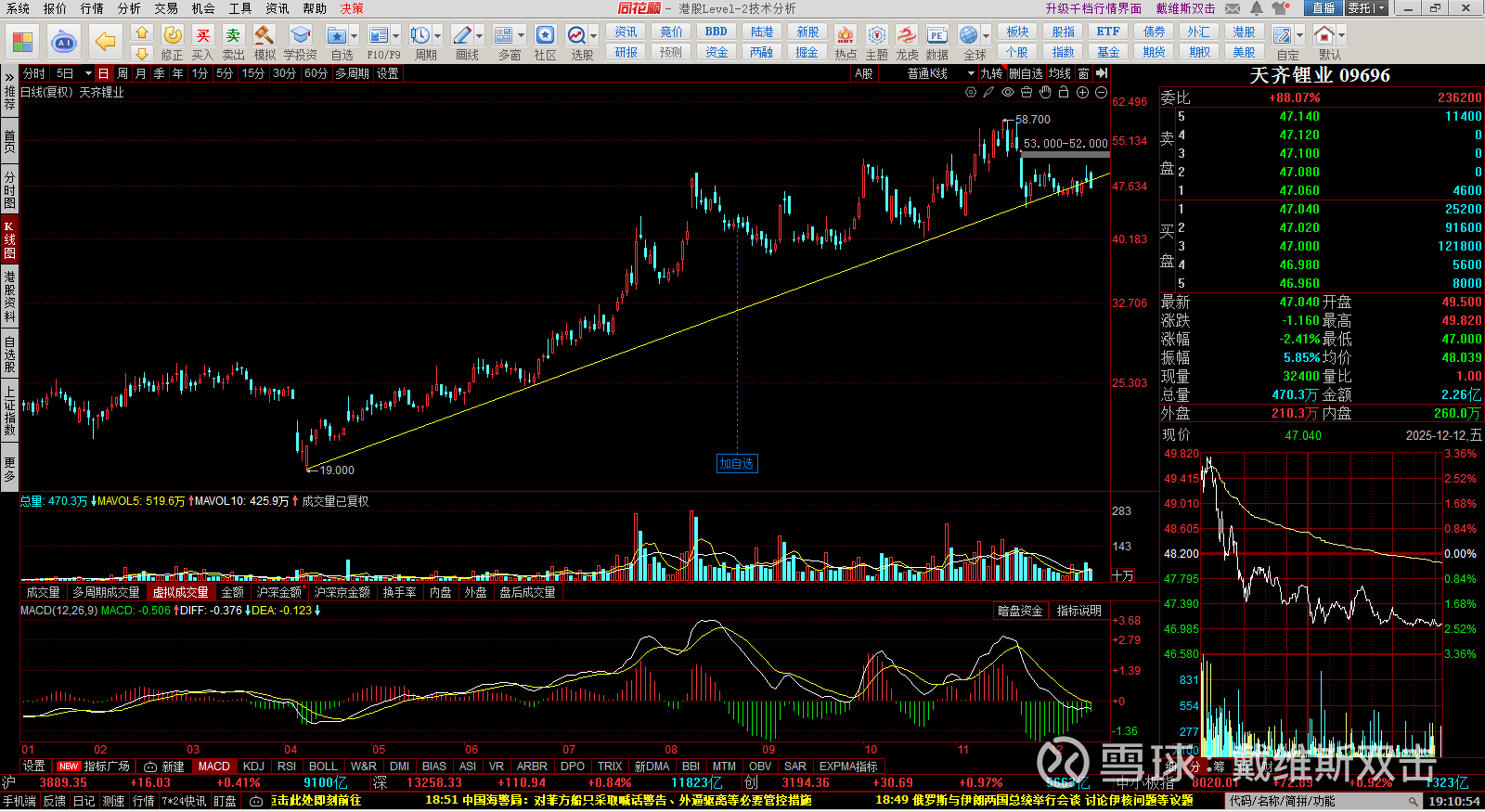Click the 数据 PE icon
The image size is (1485, 812).
[x=937, y=36]
